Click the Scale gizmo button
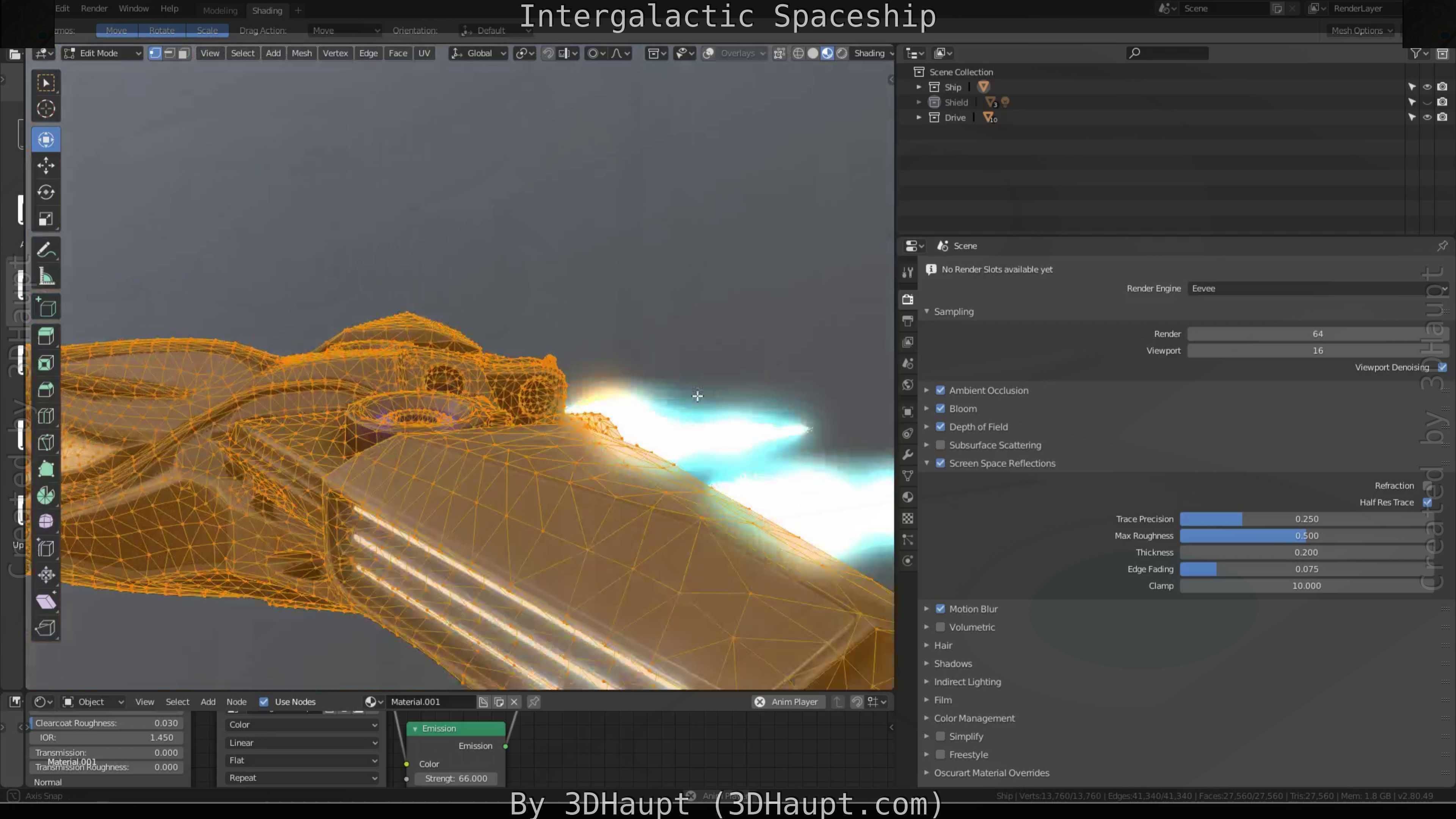 coord(207,30)
